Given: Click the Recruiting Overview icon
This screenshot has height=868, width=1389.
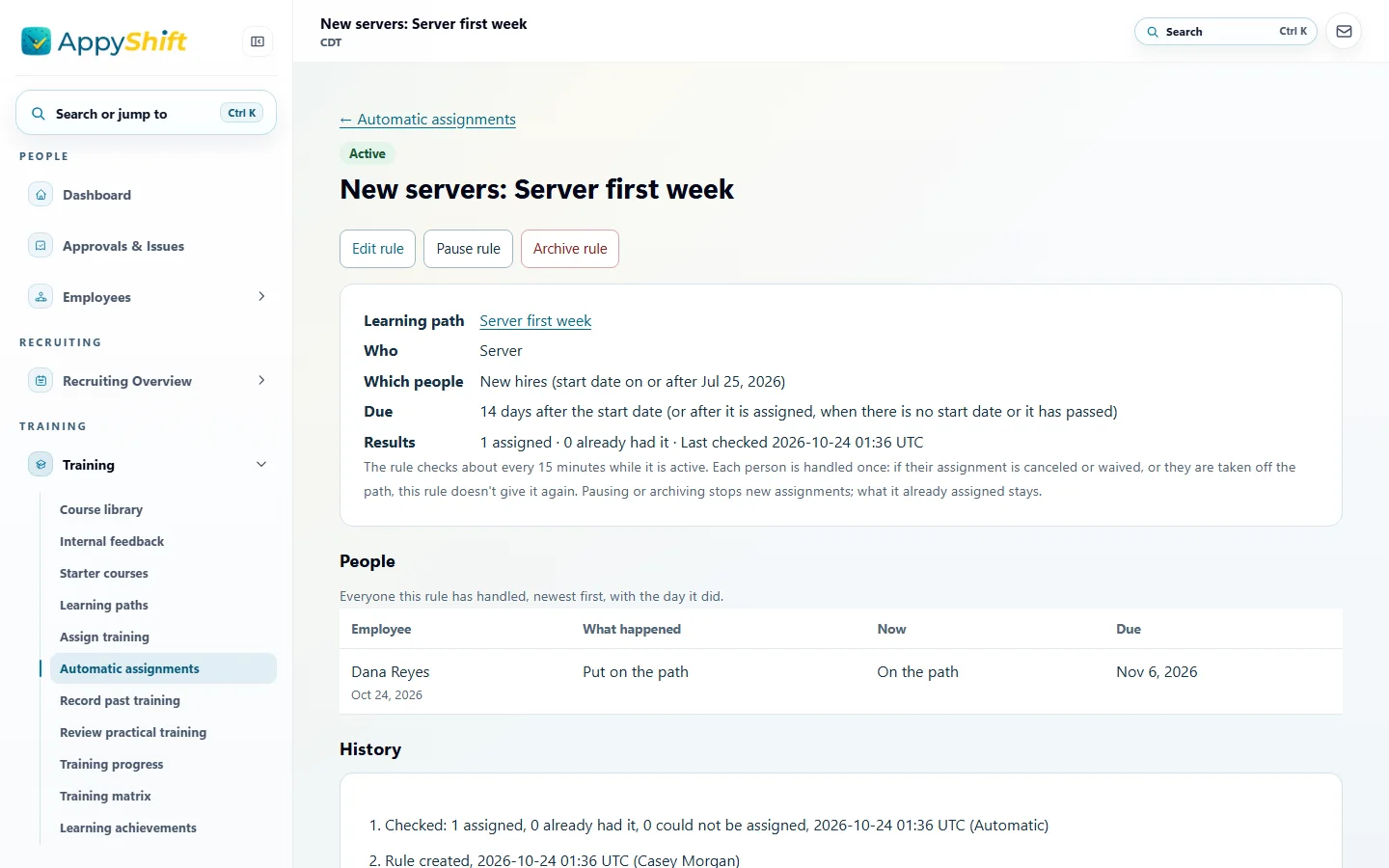Looking at the screenshot, I should coord(41,381).
